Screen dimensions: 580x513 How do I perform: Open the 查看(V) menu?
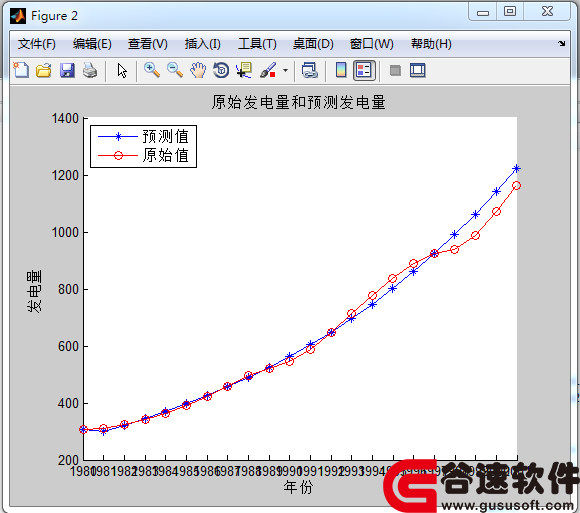click(148, 44)
